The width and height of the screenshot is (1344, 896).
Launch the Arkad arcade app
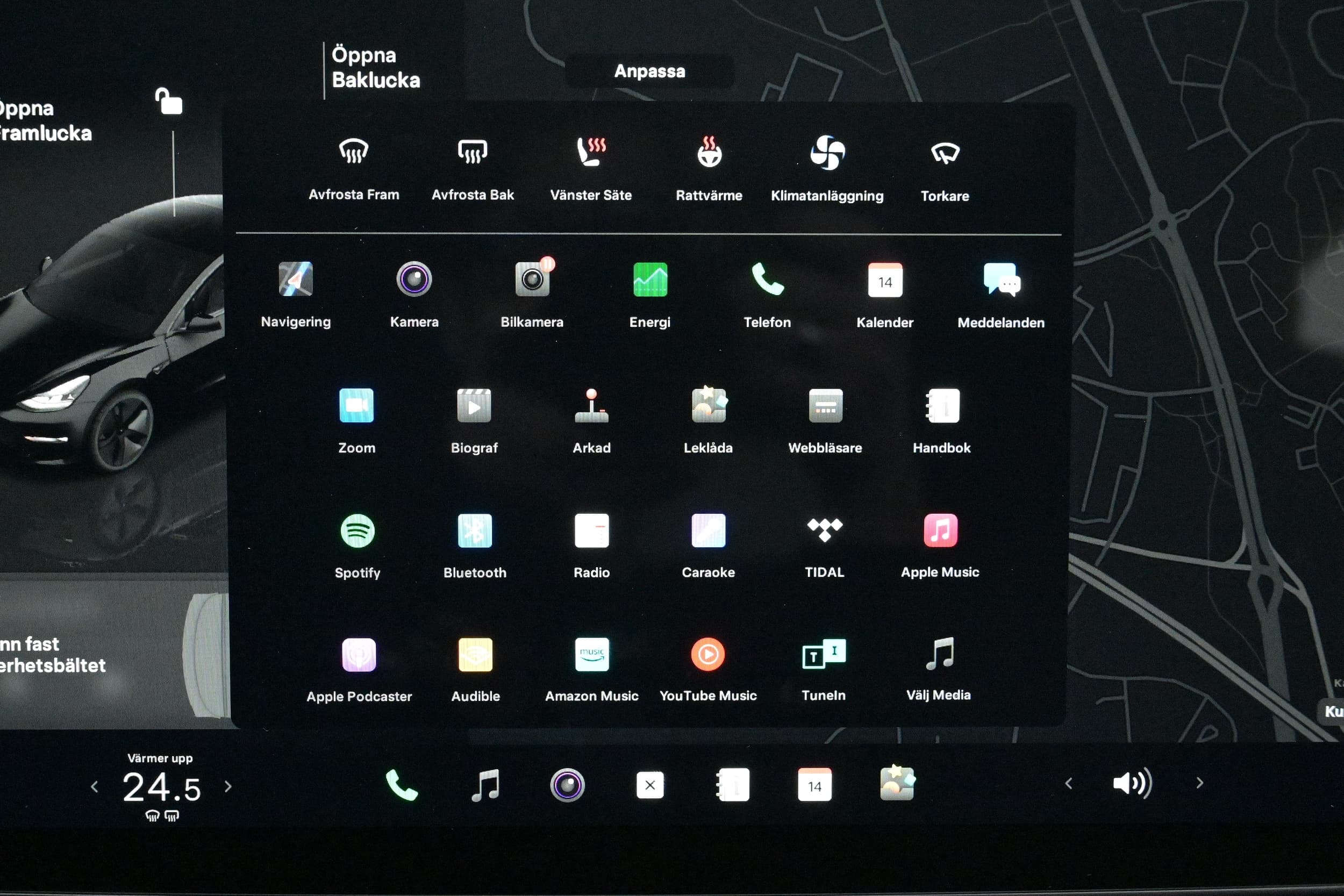[x=591, y=406]
